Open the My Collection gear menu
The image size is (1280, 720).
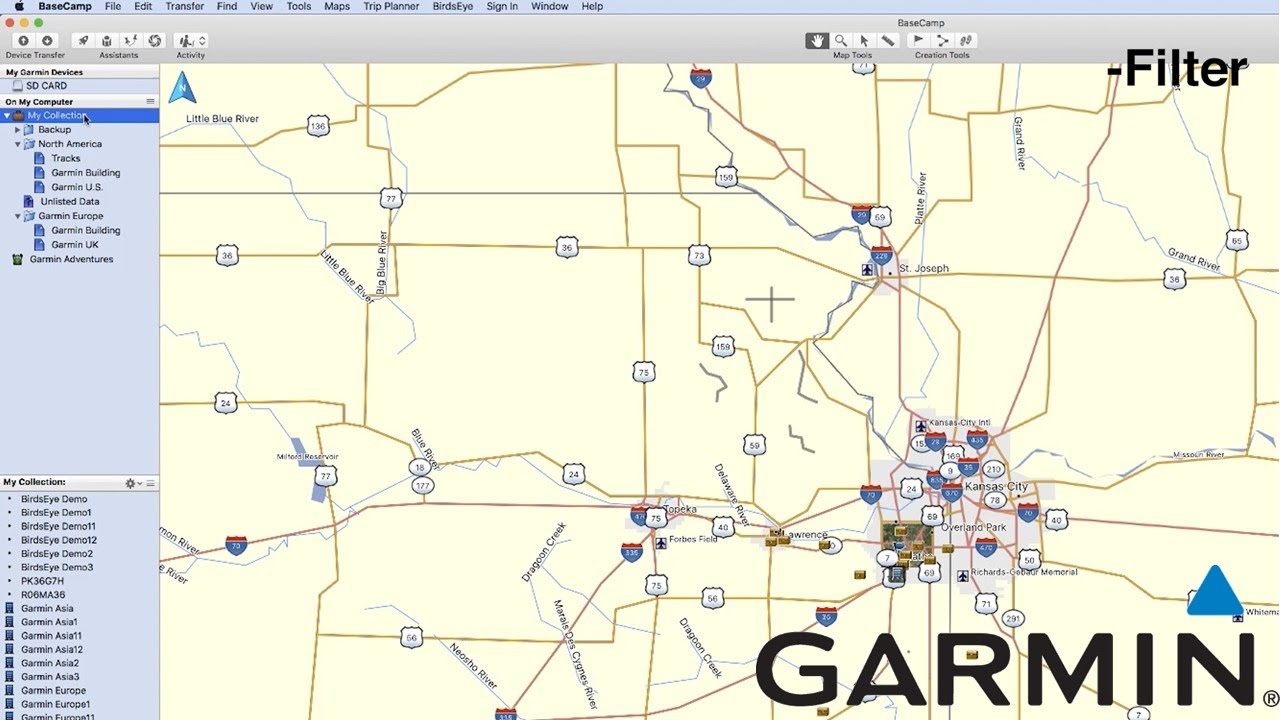132,483
